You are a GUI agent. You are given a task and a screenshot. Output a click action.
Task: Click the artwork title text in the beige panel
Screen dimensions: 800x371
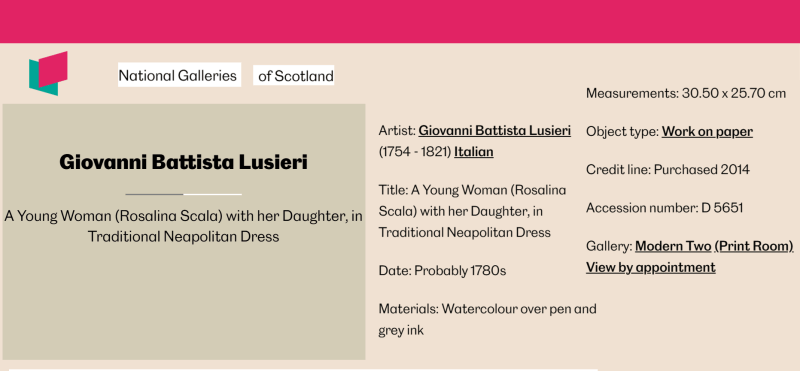[183, 226]
